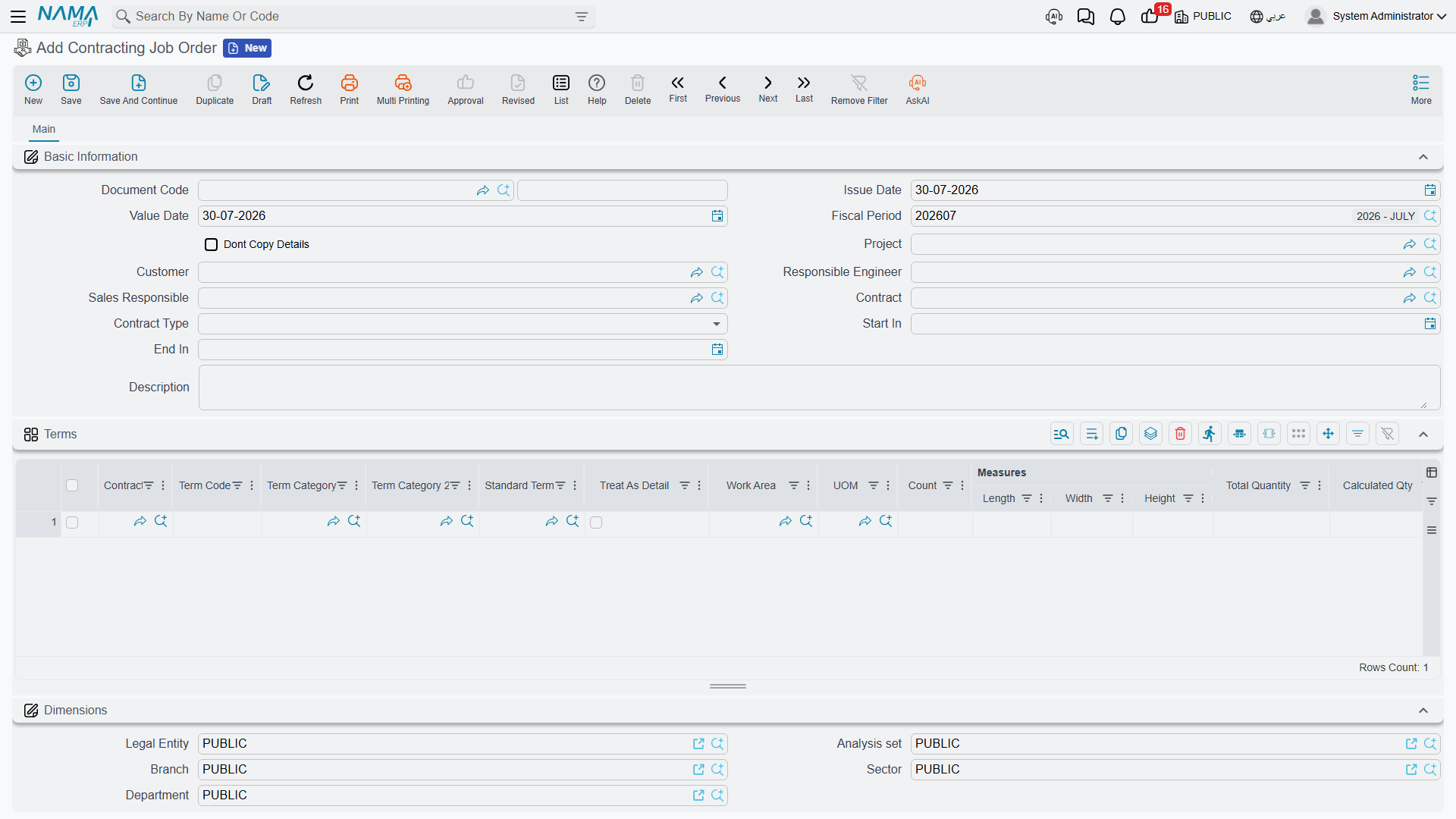Screen dimensions: 1456x819
Task: Click the Search By Name Or Code field
Action: coord(353,17)
